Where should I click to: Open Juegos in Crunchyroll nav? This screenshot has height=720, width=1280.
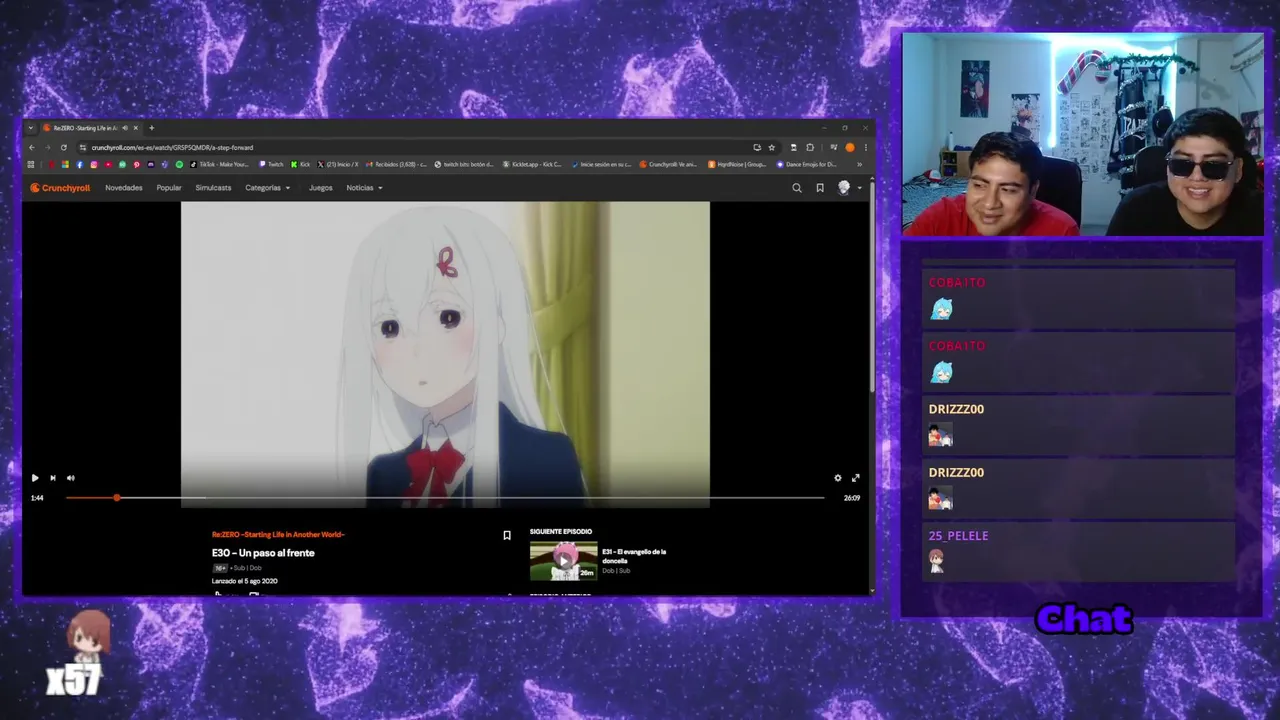click(x=321, y=188)
